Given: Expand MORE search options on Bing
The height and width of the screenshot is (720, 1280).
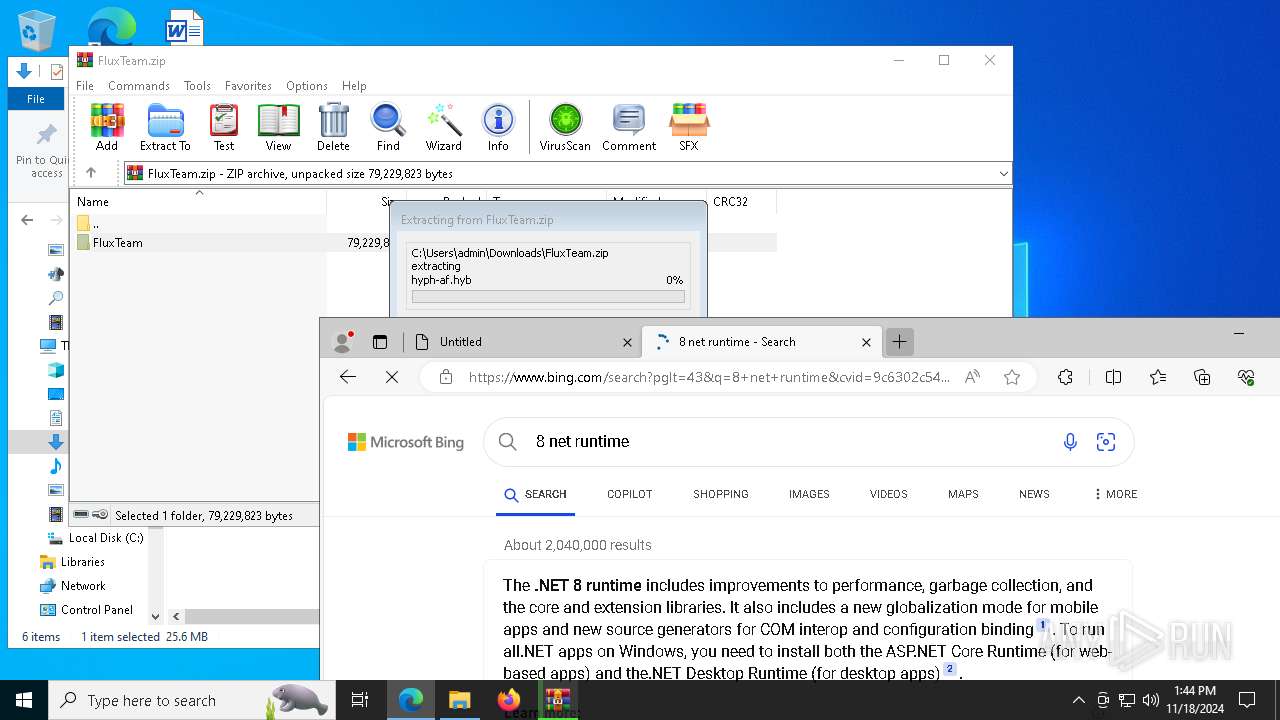Looking at the screenshot, I should [x=1115, y=494].
